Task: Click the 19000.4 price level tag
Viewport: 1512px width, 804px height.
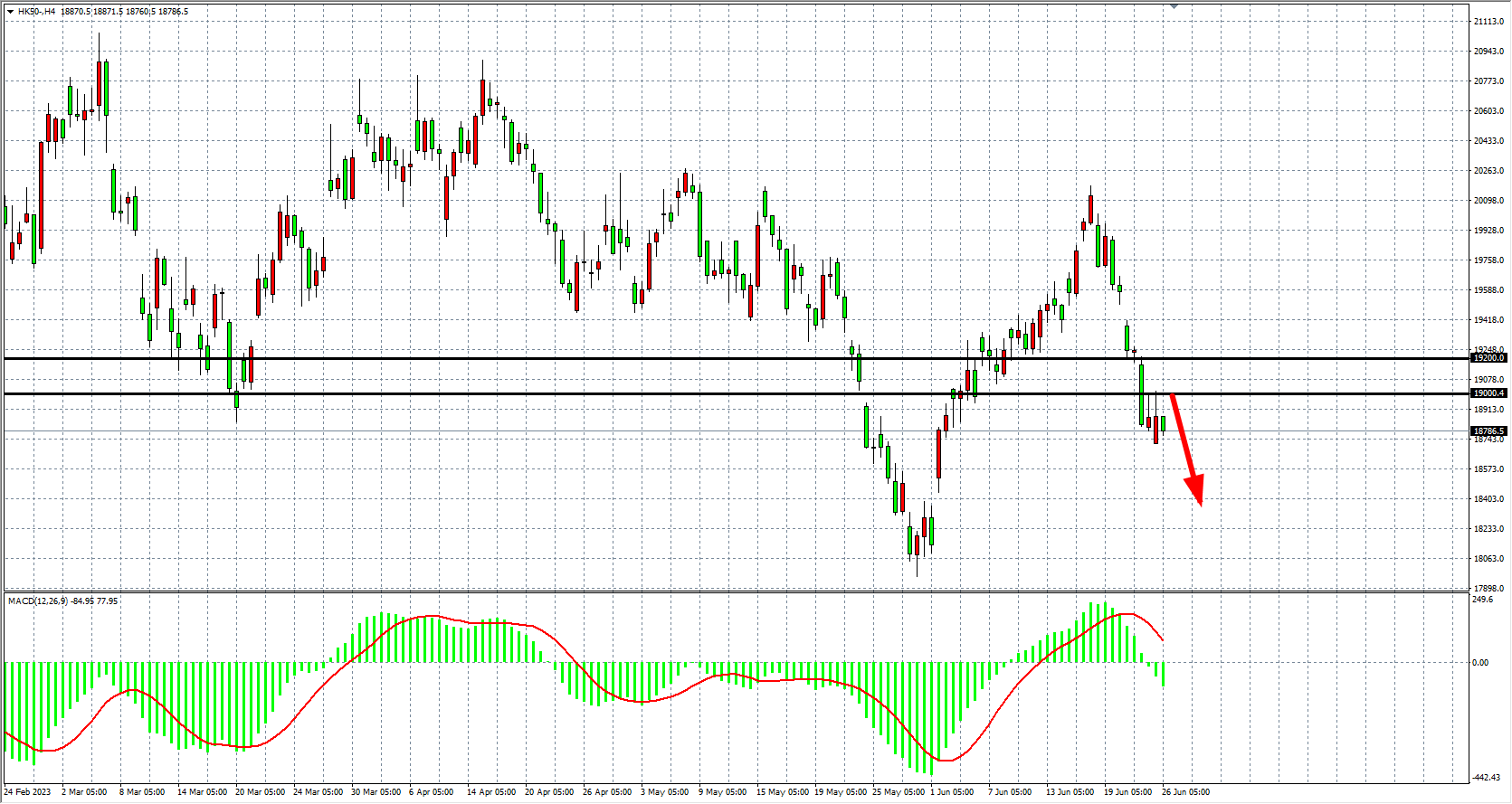Action: pos(1488,393)
